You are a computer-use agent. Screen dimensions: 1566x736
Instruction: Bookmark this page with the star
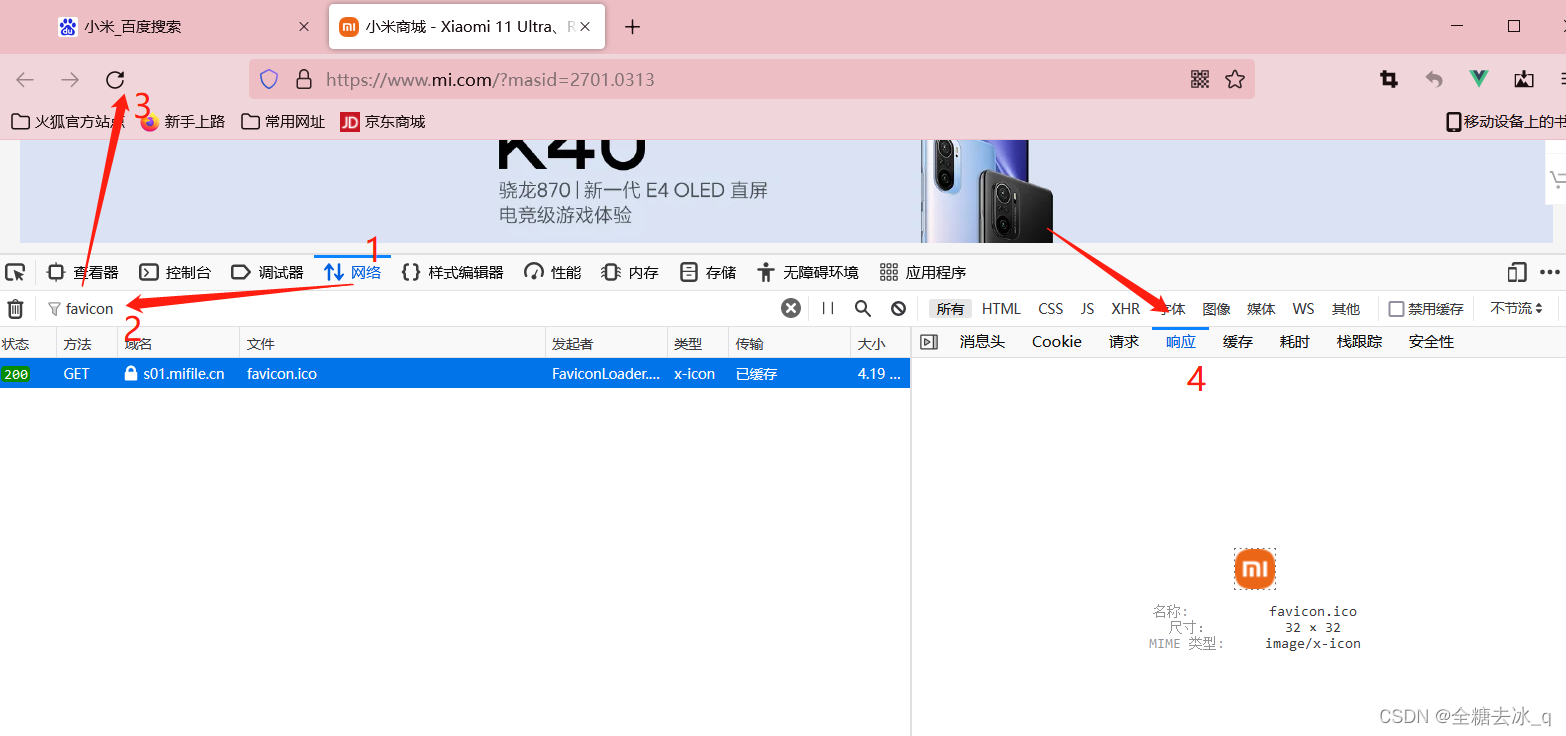(x=1235, y=79)
